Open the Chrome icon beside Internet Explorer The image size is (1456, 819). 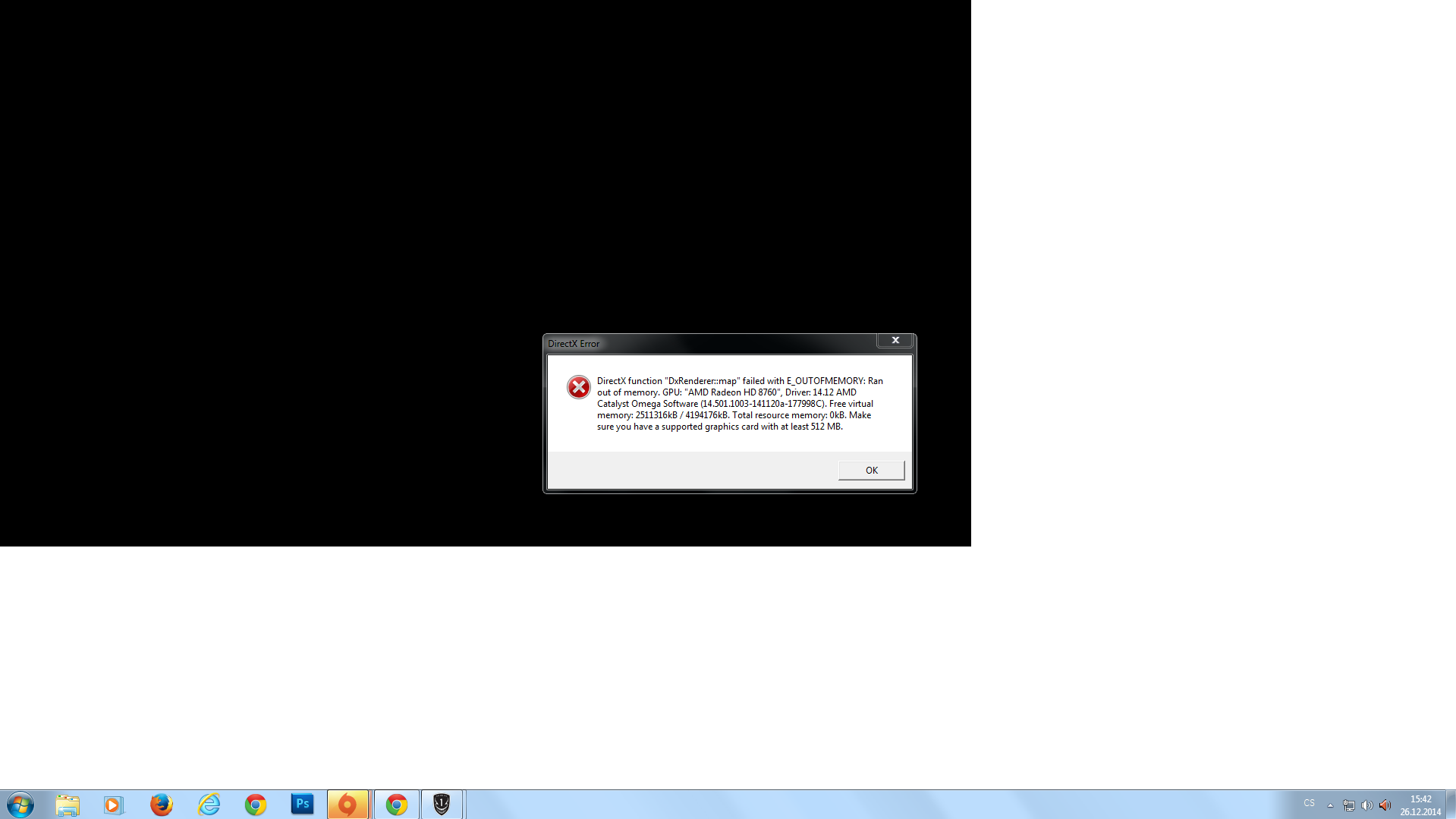pyautogui.click(x=256, y=805)
